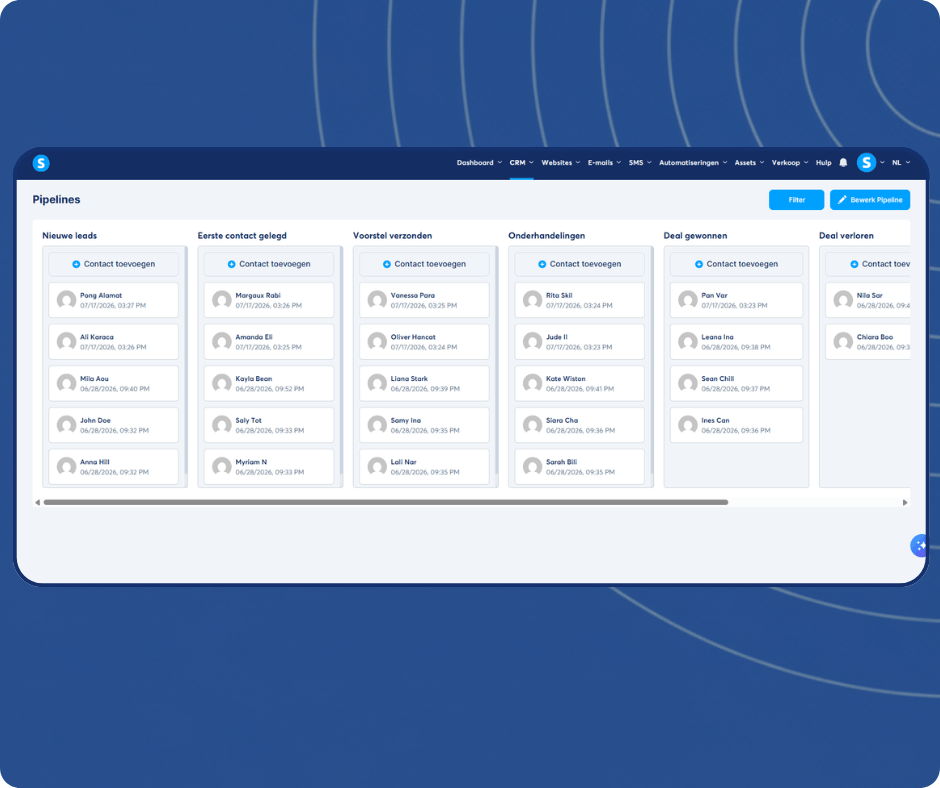The image size is (940, 788).
Task: Click the Pipelines page heading
Action: 56,200
